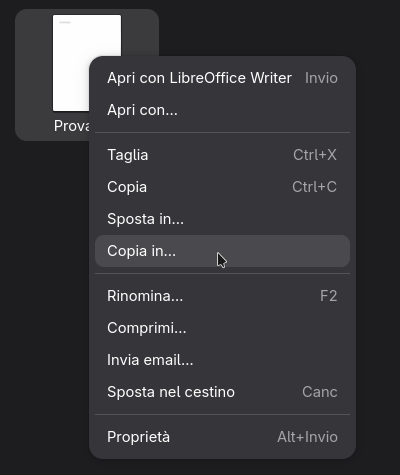Click the F2 shortcut hint beside Rinomina
400x475 pixels.
(x=329, y=296)
